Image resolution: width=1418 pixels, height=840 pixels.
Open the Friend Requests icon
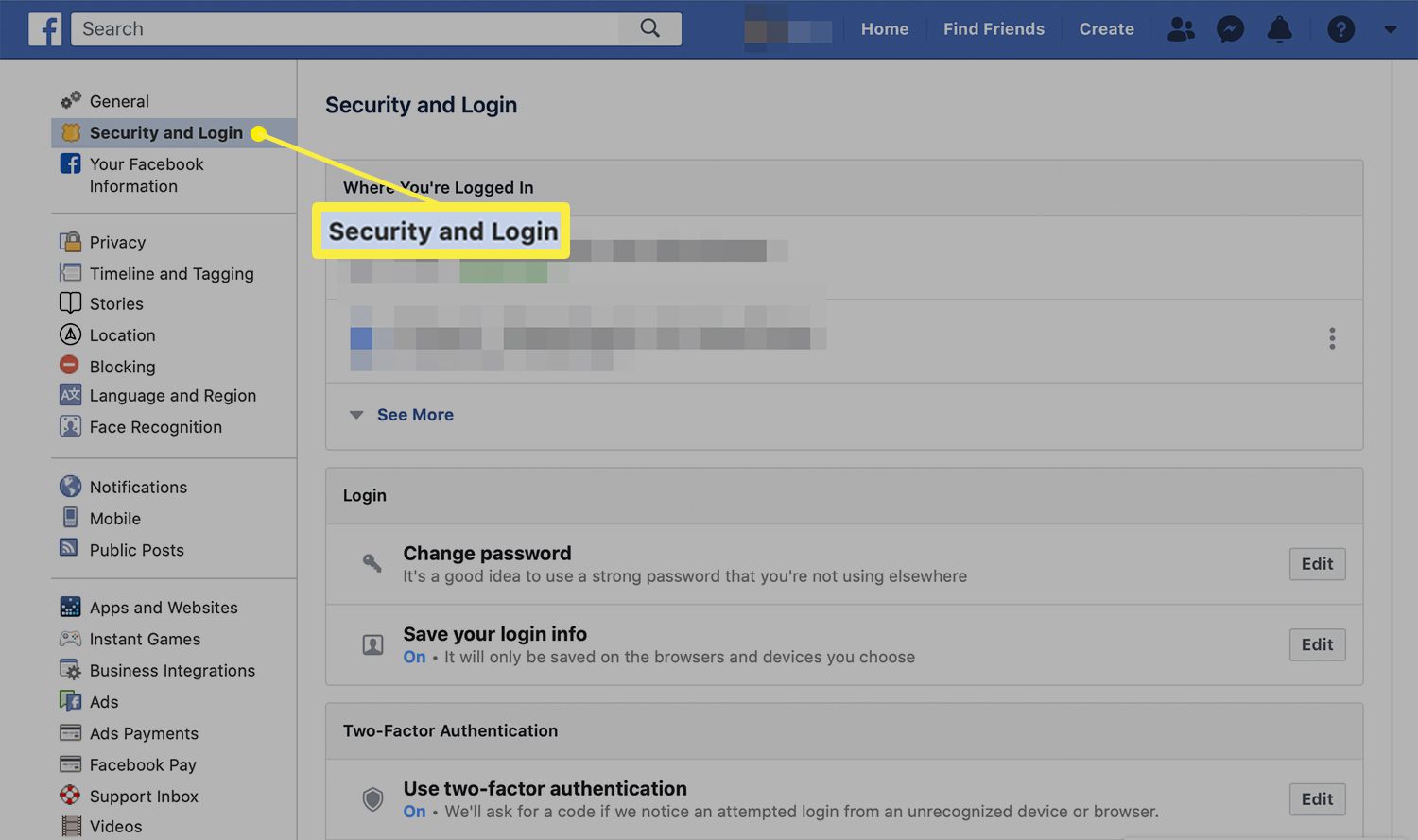click(x=1181, y=29)
